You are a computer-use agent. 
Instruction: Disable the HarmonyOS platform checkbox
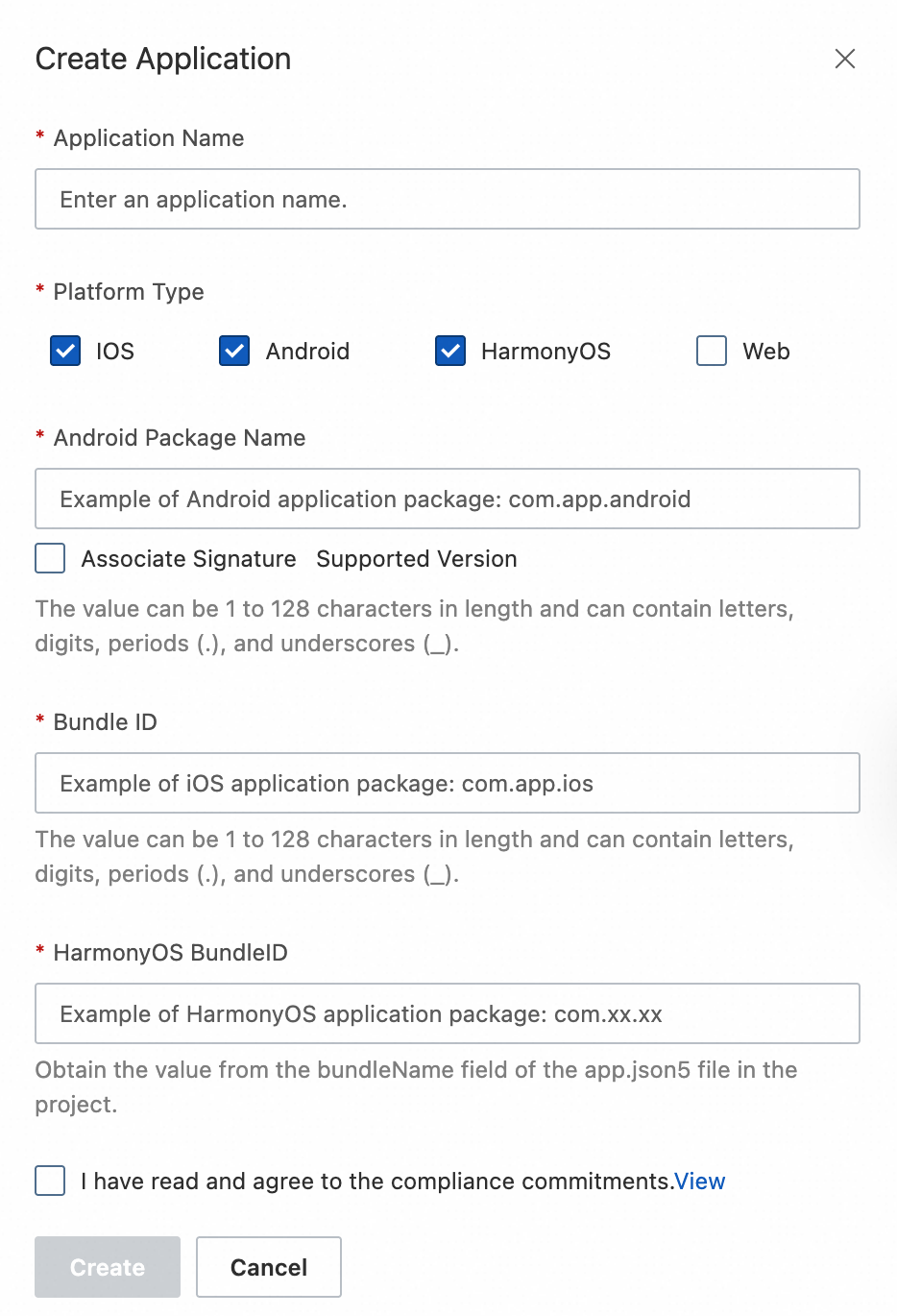click(450, 352)
